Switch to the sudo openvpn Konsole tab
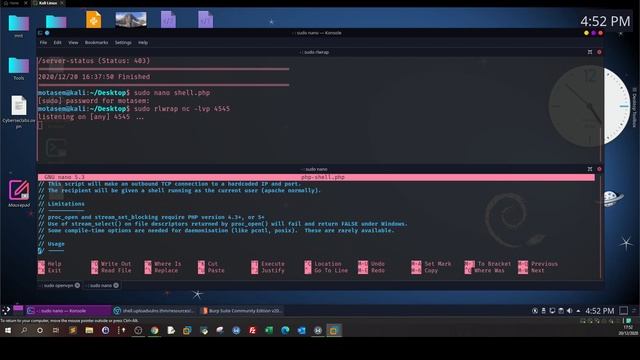Screen dimensions: 640x360 point(59,285)
